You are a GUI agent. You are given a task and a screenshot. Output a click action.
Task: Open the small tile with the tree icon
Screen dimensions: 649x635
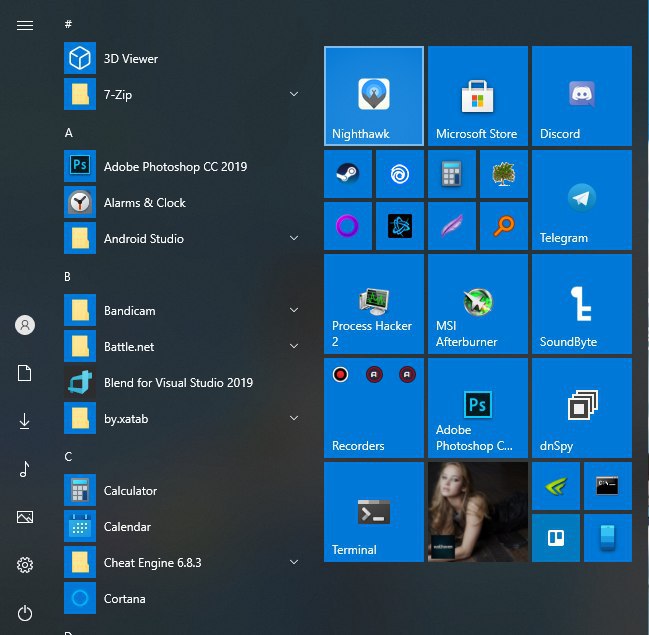coord(504,174)
